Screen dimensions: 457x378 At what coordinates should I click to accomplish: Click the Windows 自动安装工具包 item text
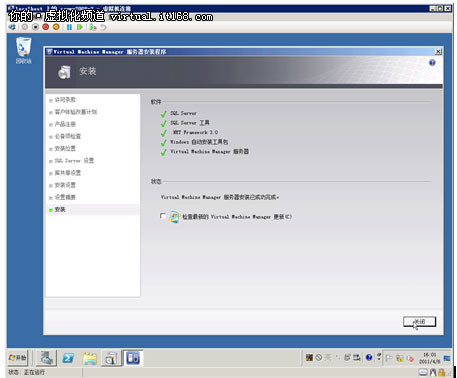(199, 142)
